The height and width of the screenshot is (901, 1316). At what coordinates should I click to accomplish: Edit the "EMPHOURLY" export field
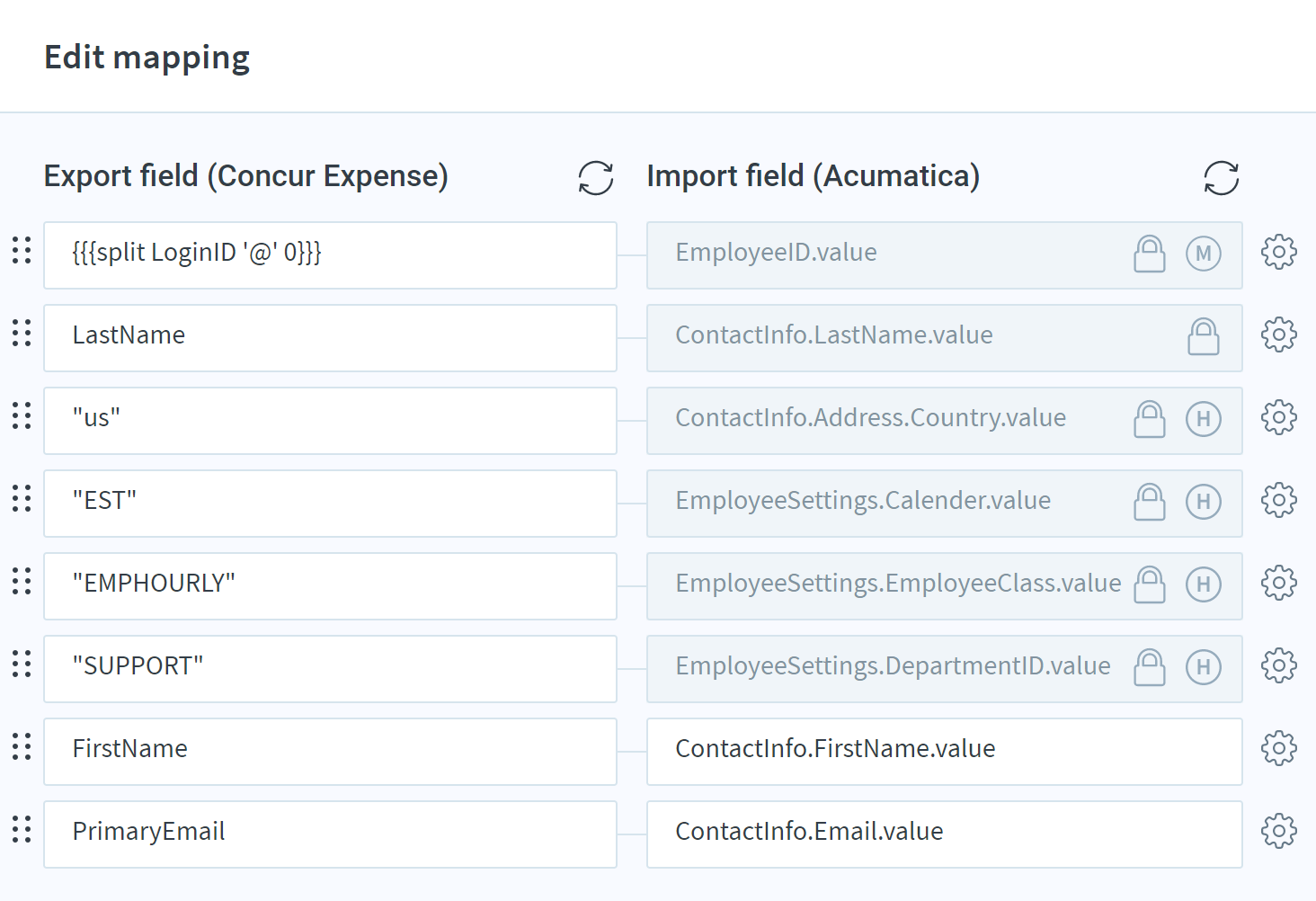[x=330, y=586]
